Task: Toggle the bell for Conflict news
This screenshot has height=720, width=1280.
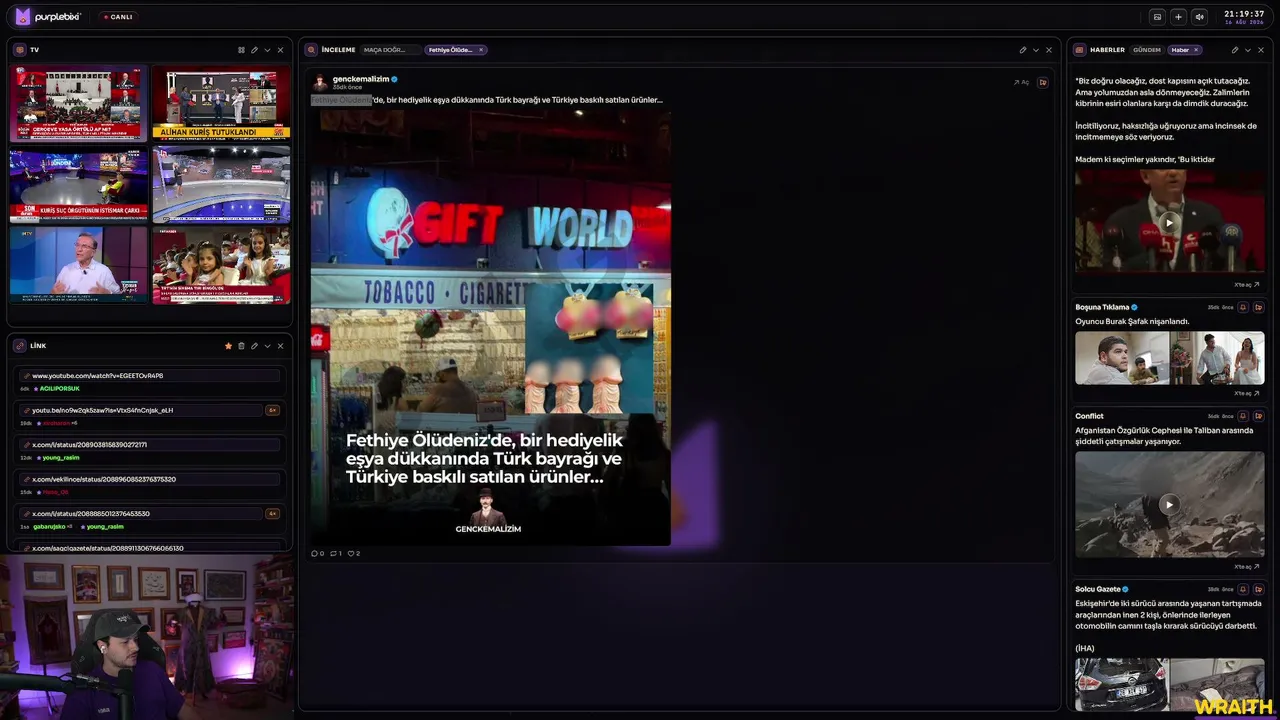Action: [1243, 416]
